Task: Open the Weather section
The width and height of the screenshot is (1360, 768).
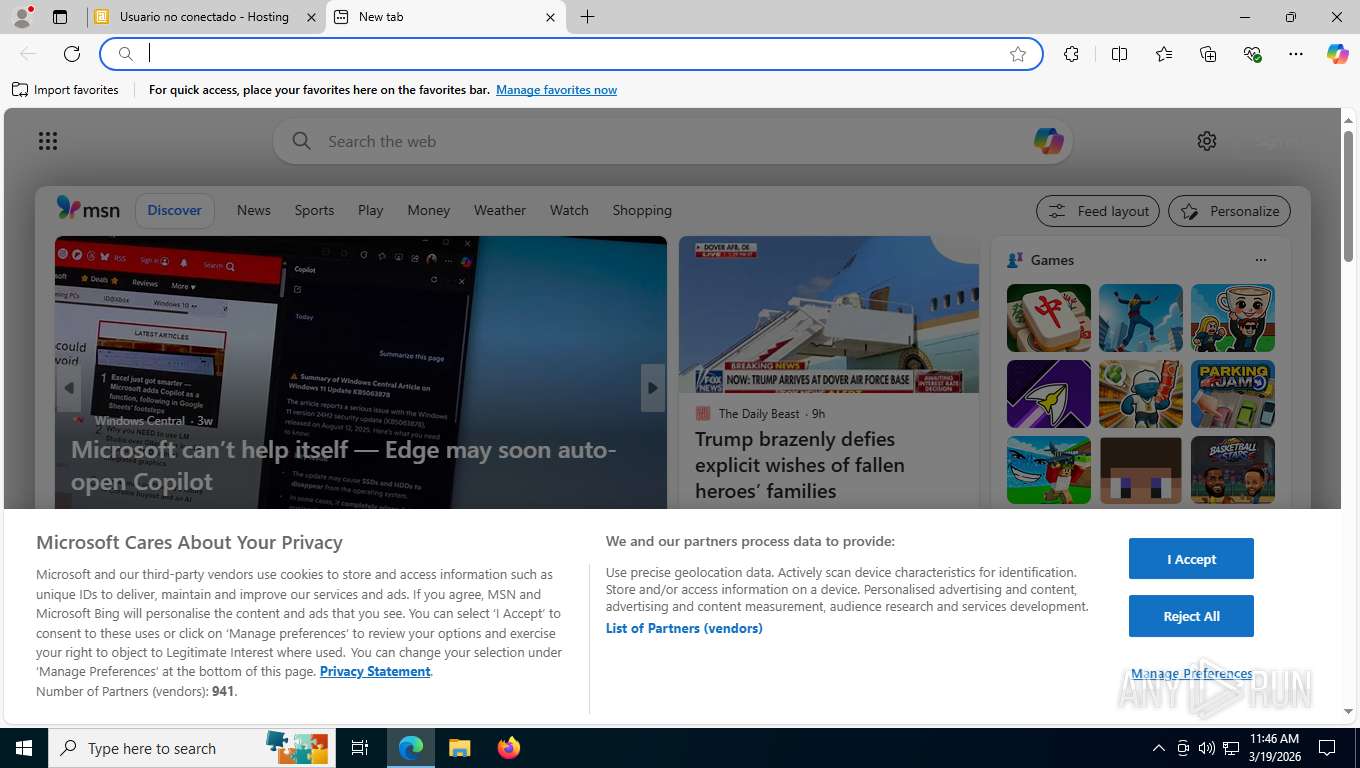Action: pos(499,210)
